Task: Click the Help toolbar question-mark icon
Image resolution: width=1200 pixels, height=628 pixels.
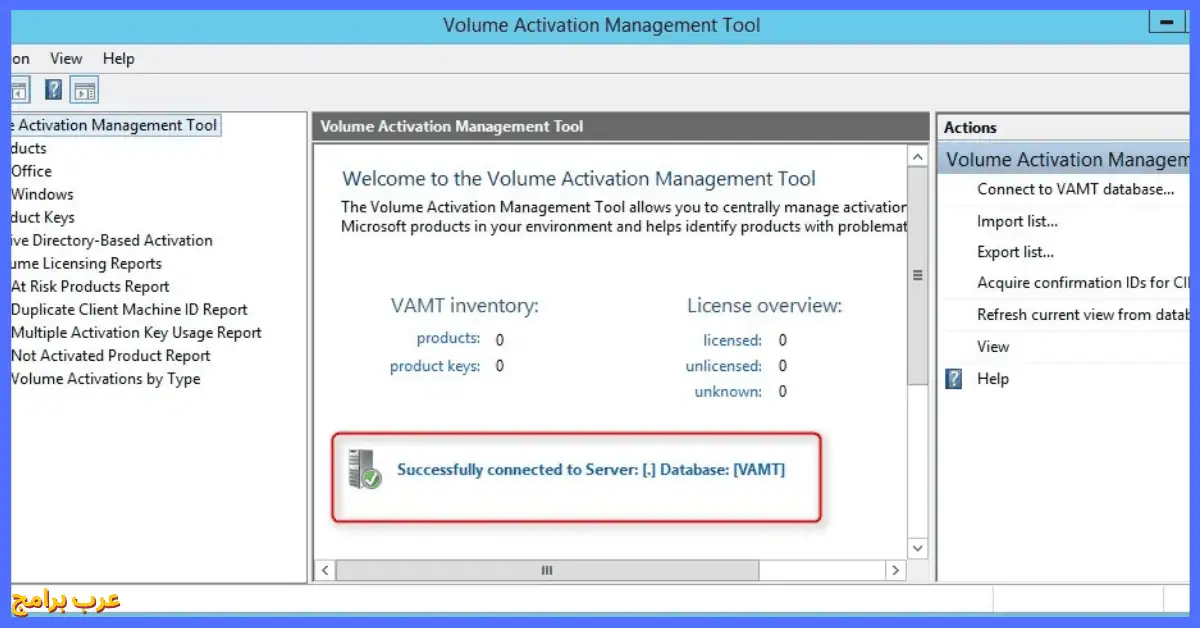Action: [x=54, y=90]
